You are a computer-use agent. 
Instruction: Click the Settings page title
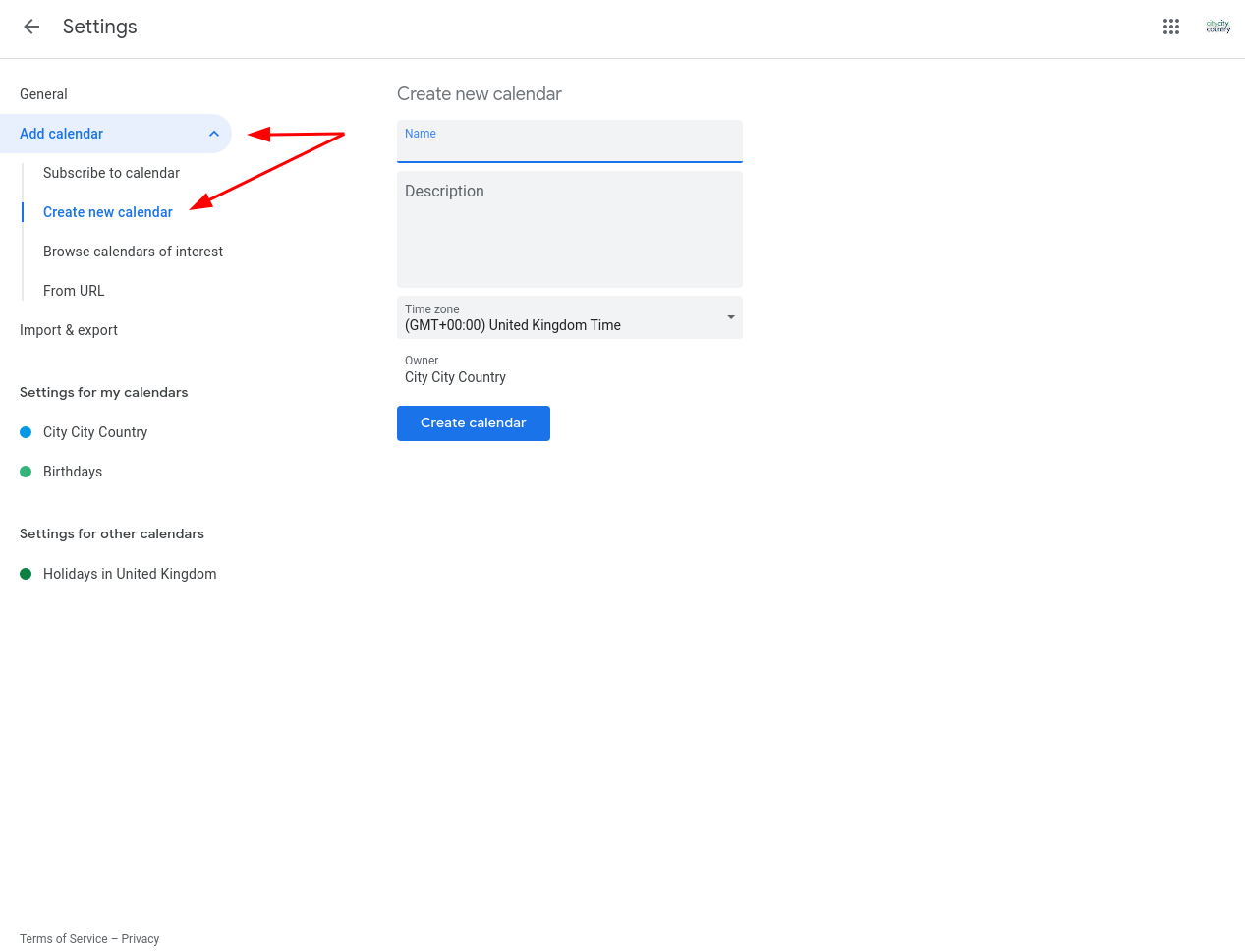100,27
